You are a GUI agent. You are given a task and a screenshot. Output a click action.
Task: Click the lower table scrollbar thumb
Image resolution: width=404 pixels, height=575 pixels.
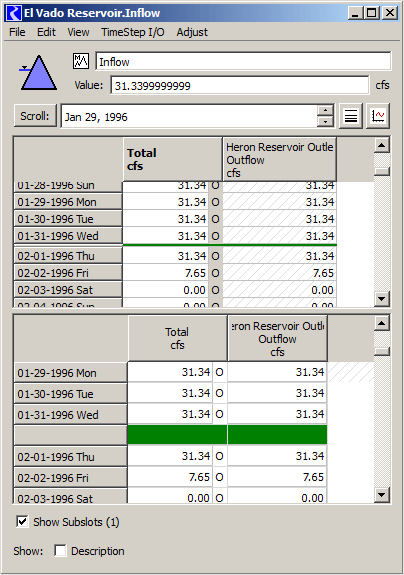[382, 351]
